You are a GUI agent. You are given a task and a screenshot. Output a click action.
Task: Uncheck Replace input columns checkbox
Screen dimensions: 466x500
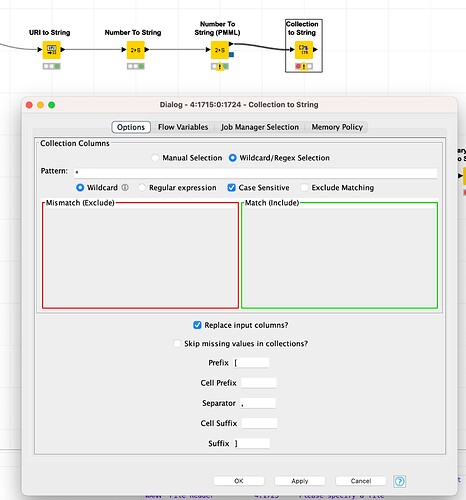click(197, 325)
